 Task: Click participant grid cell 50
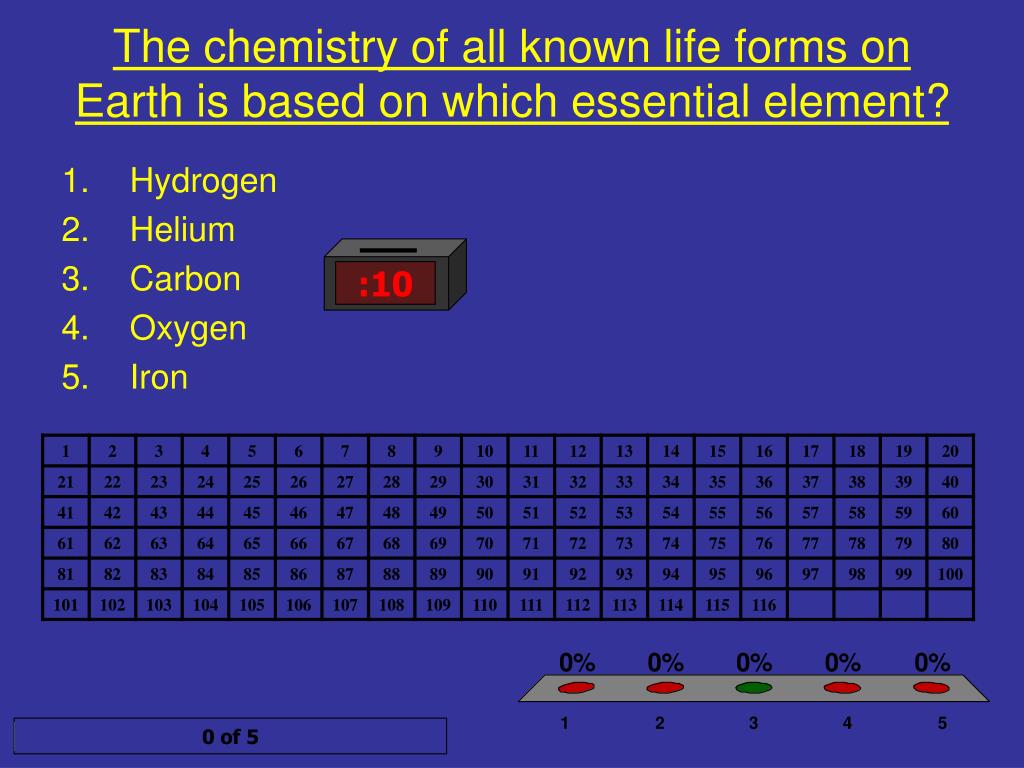tap(485, 512)
